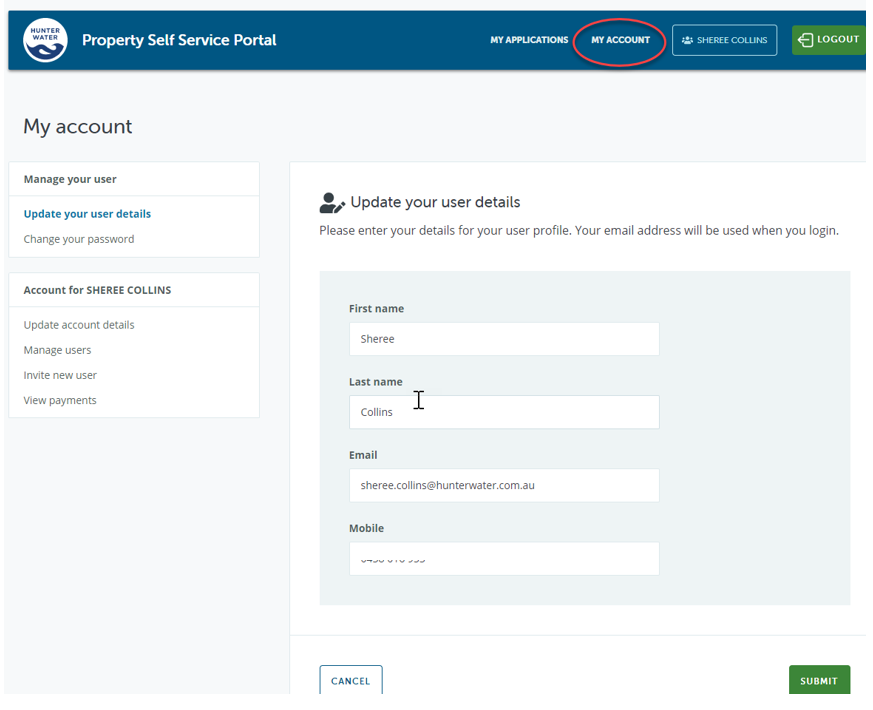This screenshot has height=710, width=873.
Task: Click the SHEREE COLLINS account button
Action: click(724, 40)
